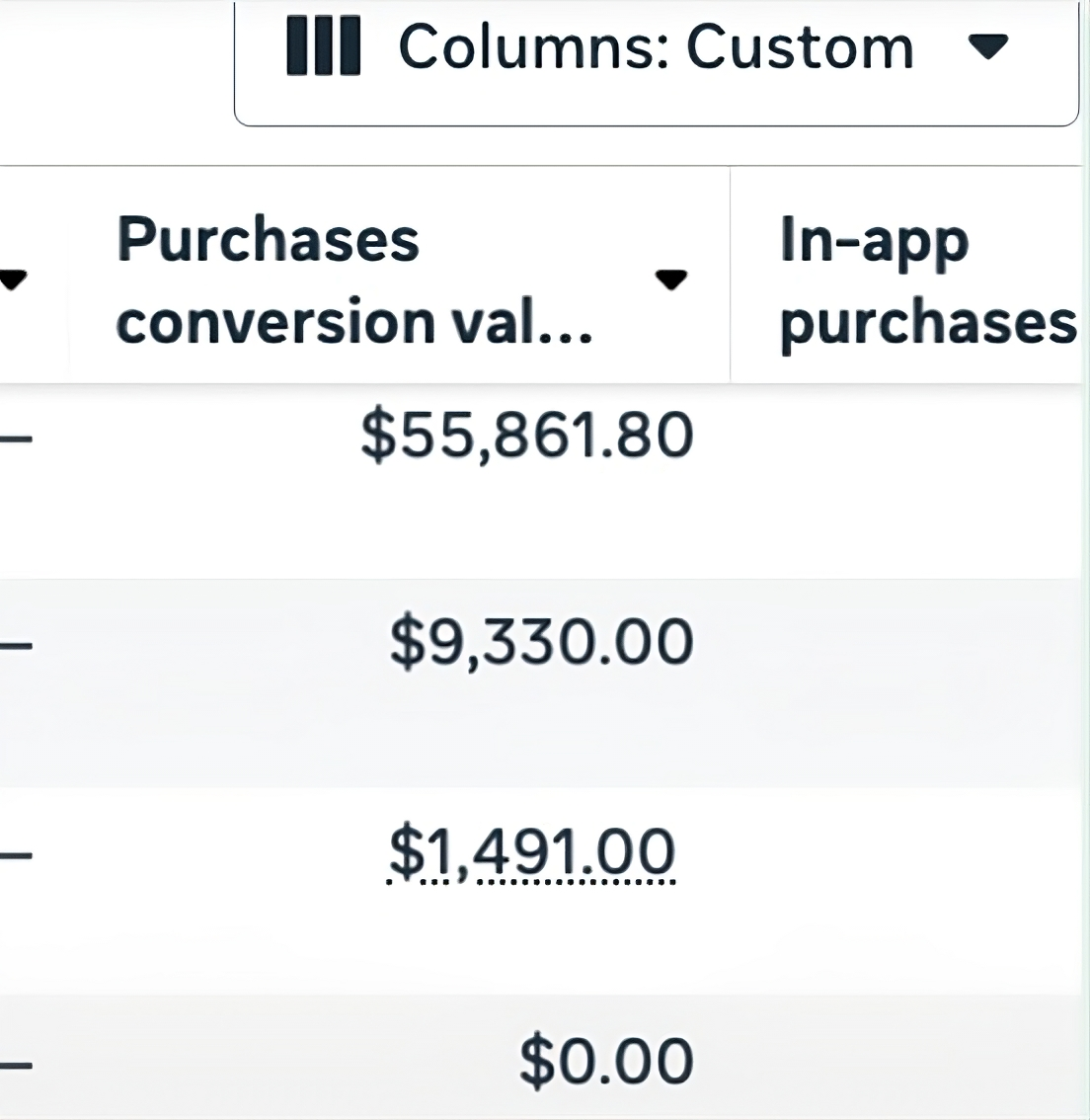Viewport: 1090px width, 1120px height.
Task: Click the caret arrow beside Columns: Custom
Action: (986, 45)
